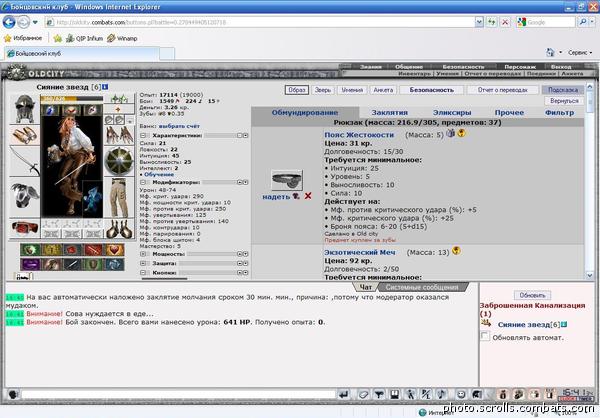Open the recent pages dropdown beside Forward

pos(35,22)
